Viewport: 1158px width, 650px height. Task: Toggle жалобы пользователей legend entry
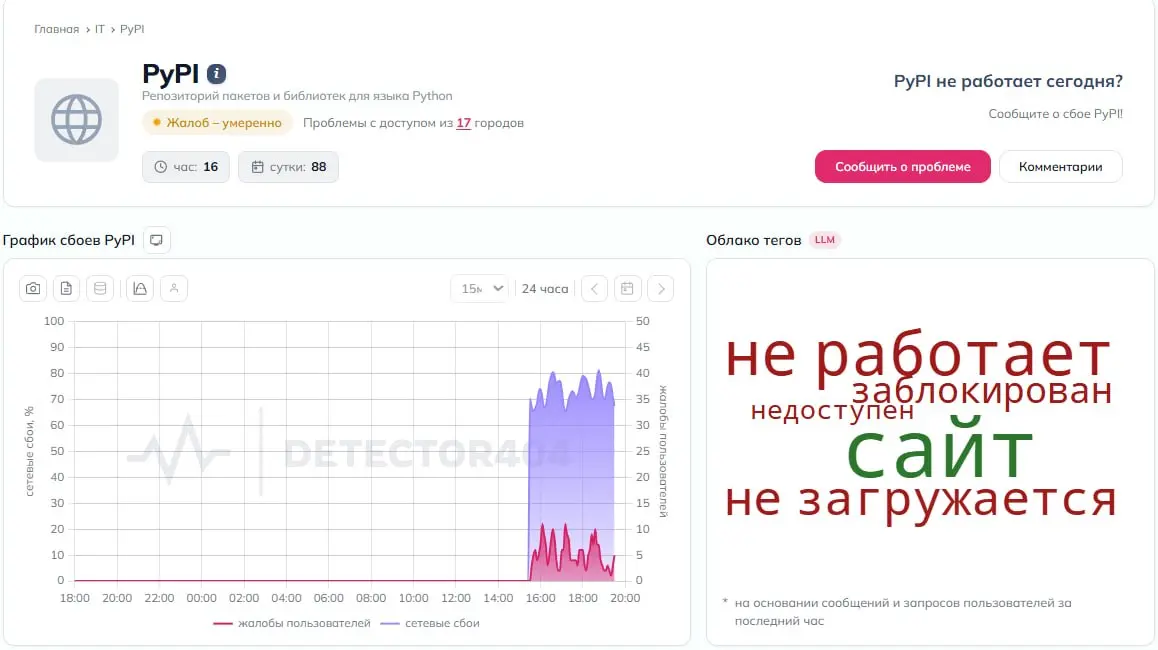(x=292, y=623)
